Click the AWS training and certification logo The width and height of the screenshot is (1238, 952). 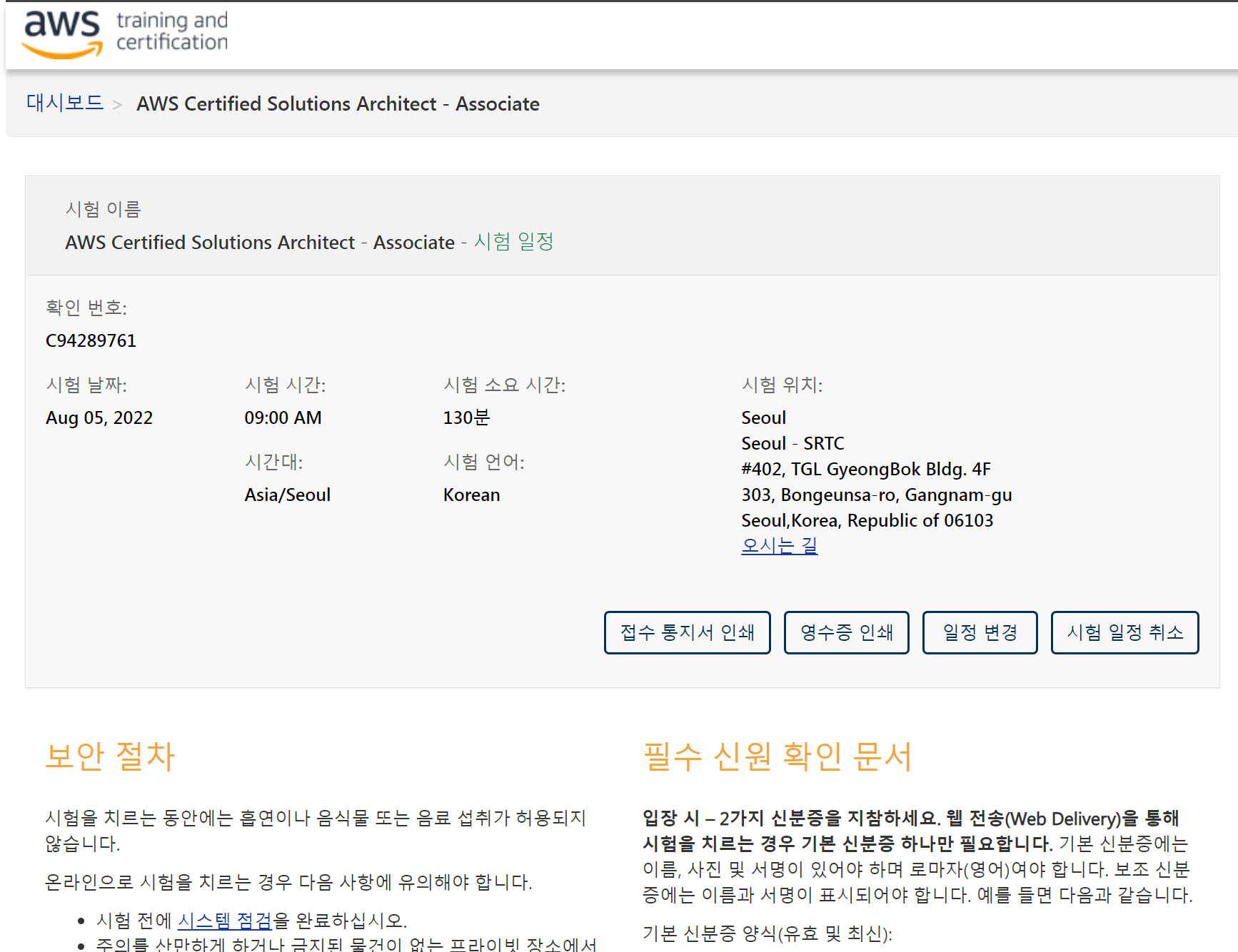[125, 34]
